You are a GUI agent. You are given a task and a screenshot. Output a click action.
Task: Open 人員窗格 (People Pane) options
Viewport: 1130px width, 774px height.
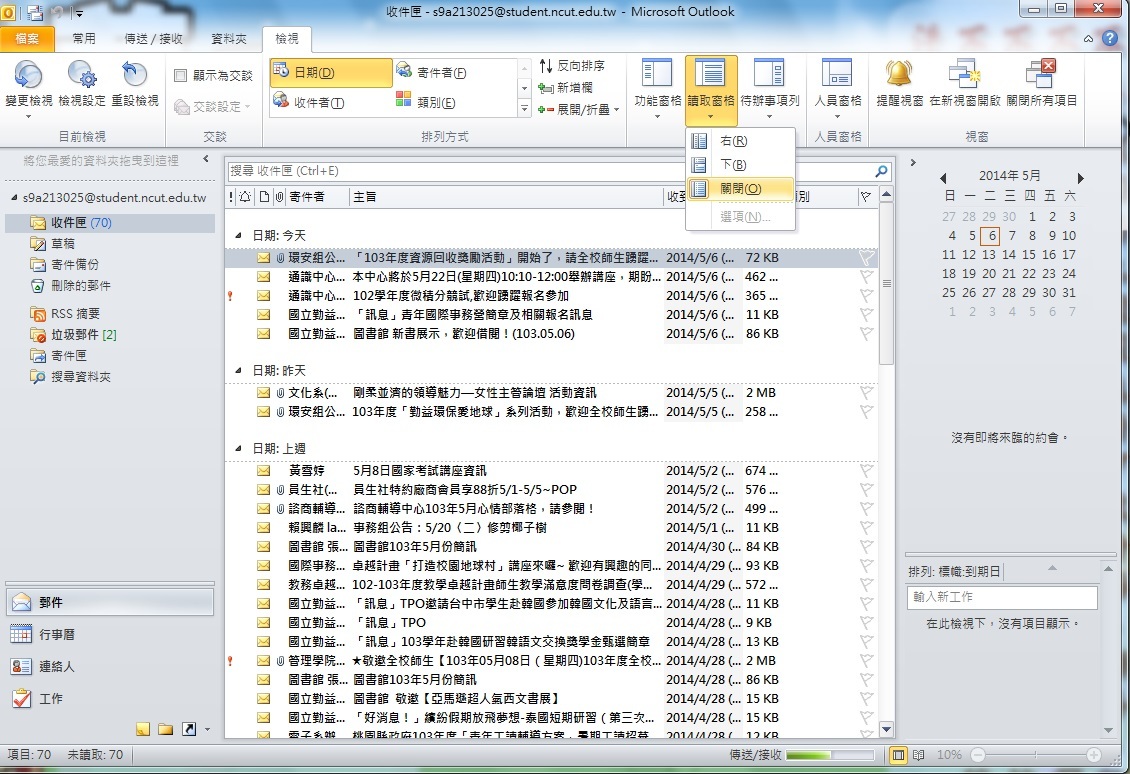[837, 88]
